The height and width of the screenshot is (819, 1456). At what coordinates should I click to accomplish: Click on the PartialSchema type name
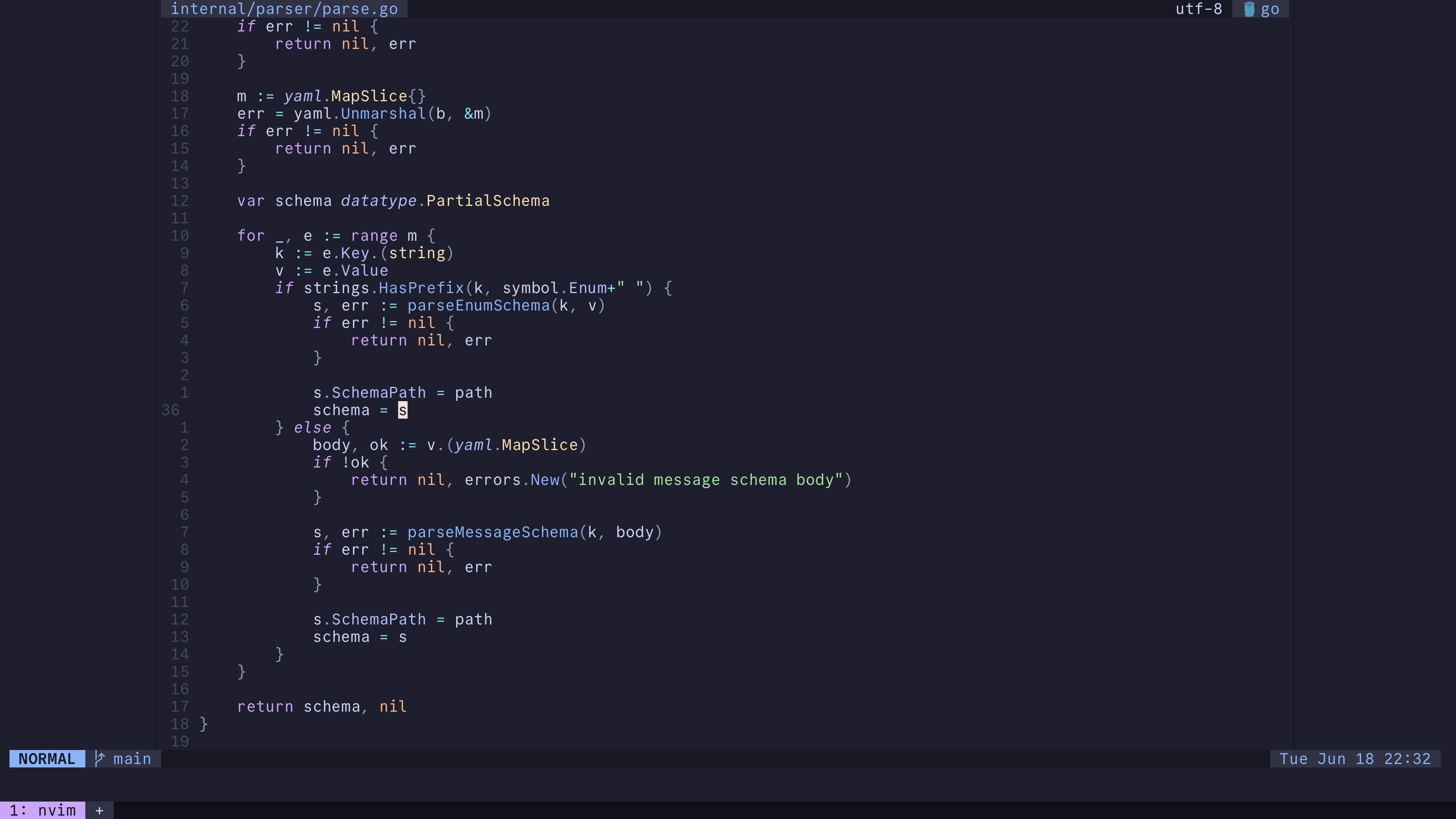[x=487, y=201]
